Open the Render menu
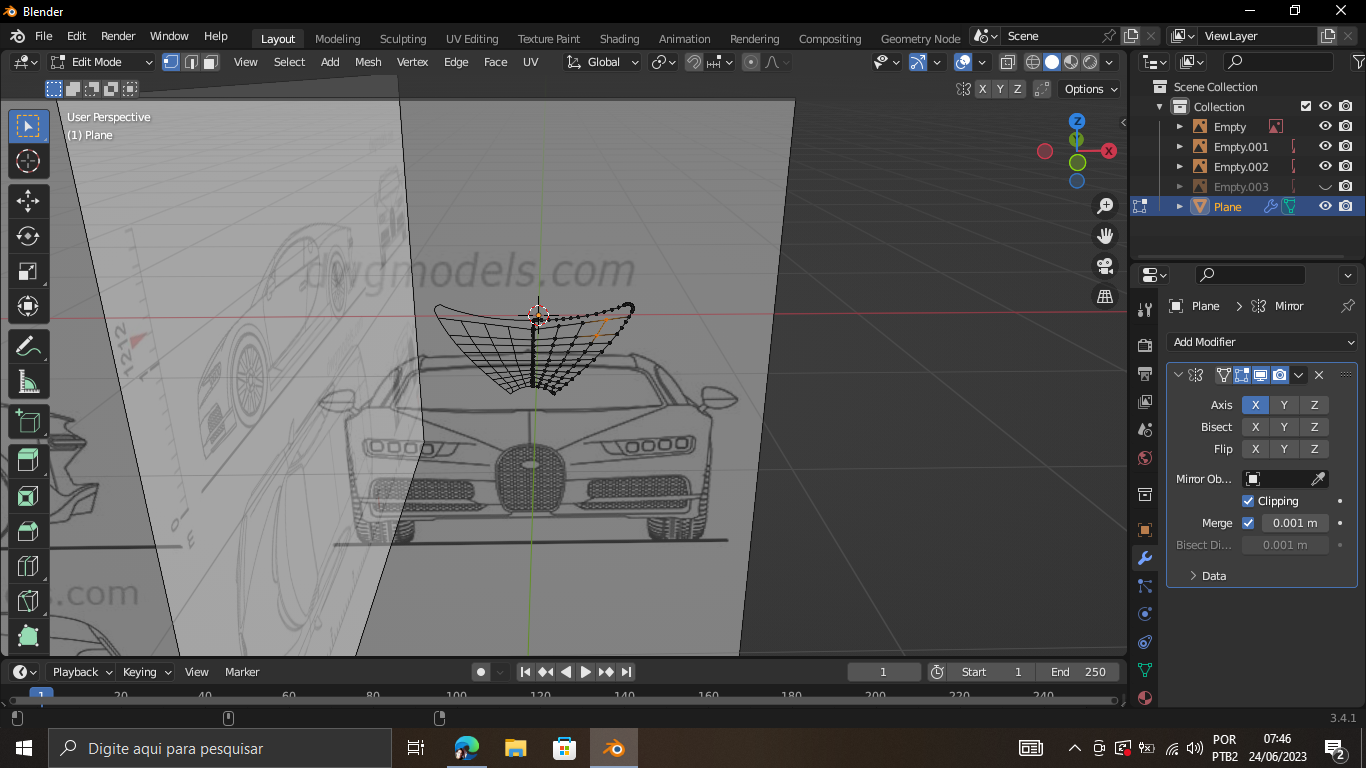Image resolution: width=1366 pixels, height=768 pixels. point(118,36)
